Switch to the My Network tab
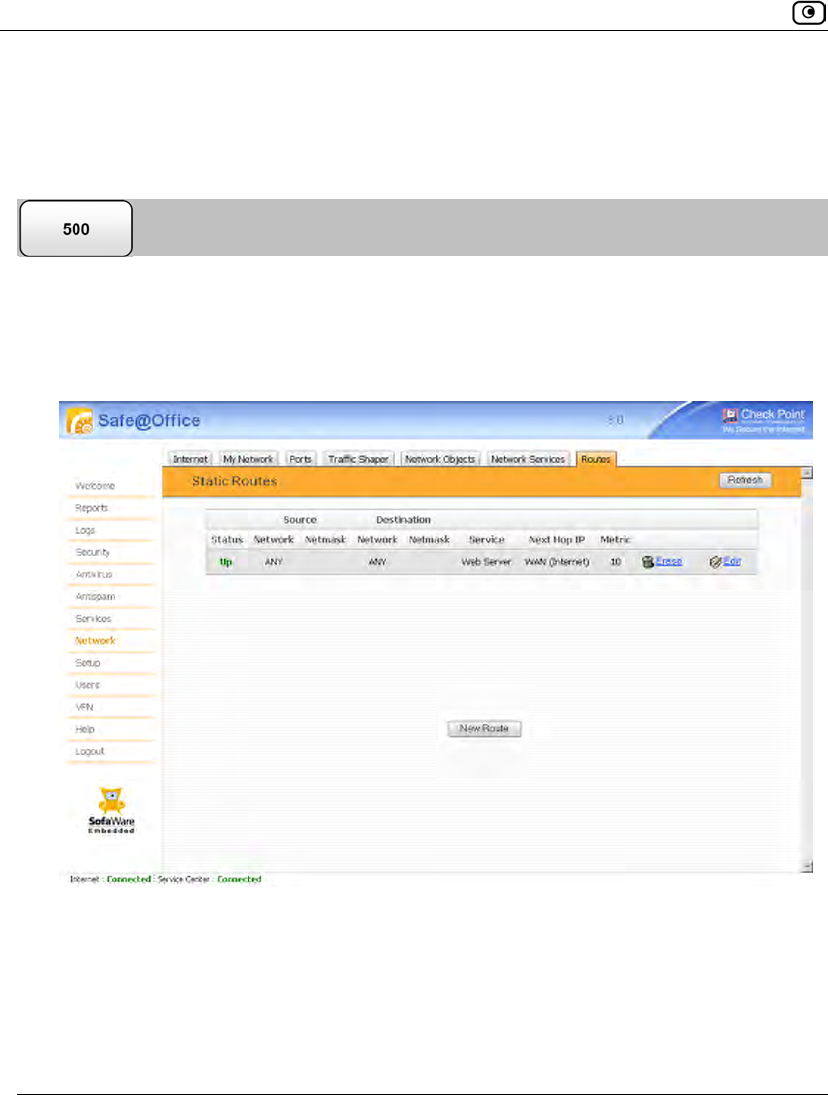Viewport: 828px width, 1095px height. coord(248,459)
